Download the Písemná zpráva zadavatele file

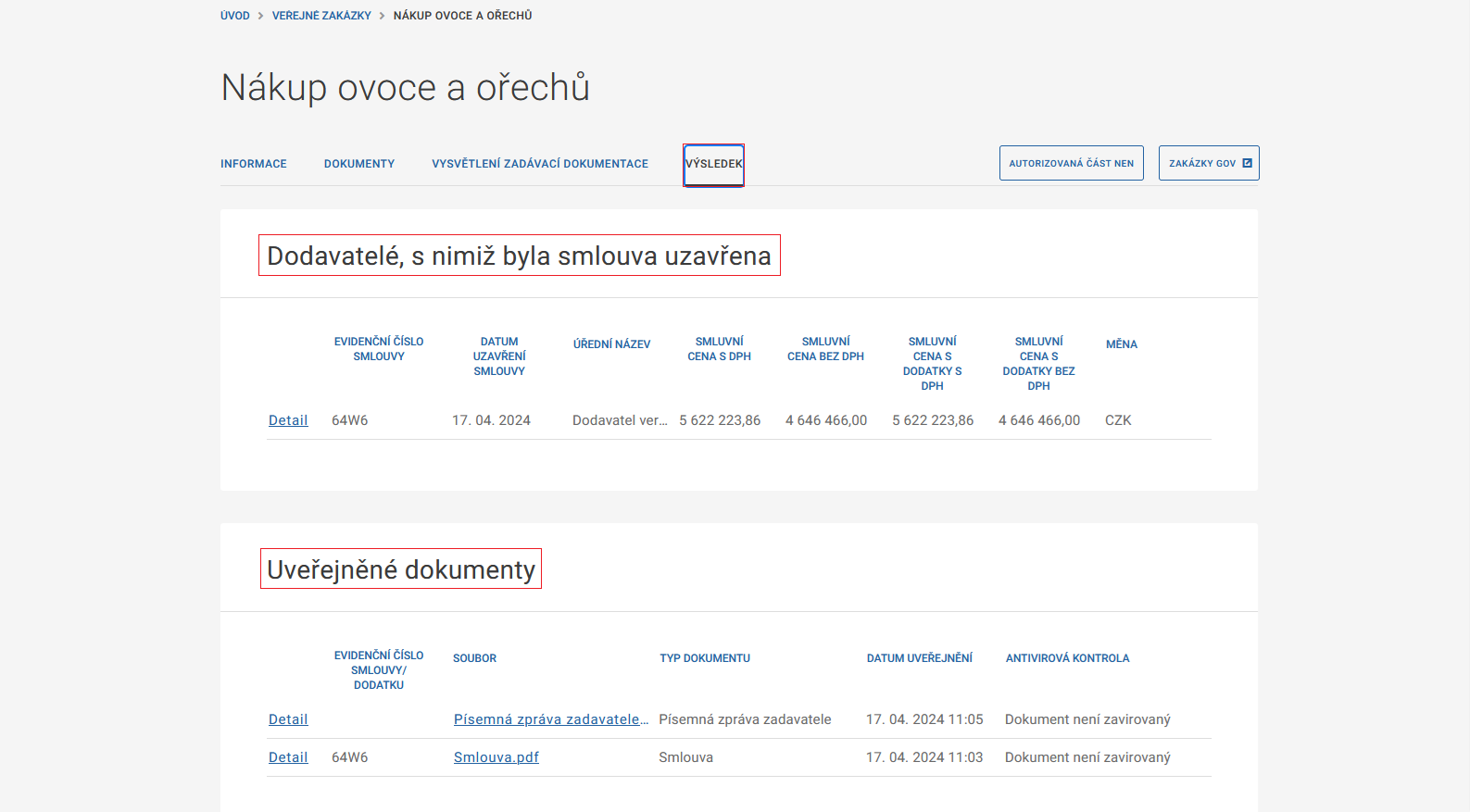(551, 719)
